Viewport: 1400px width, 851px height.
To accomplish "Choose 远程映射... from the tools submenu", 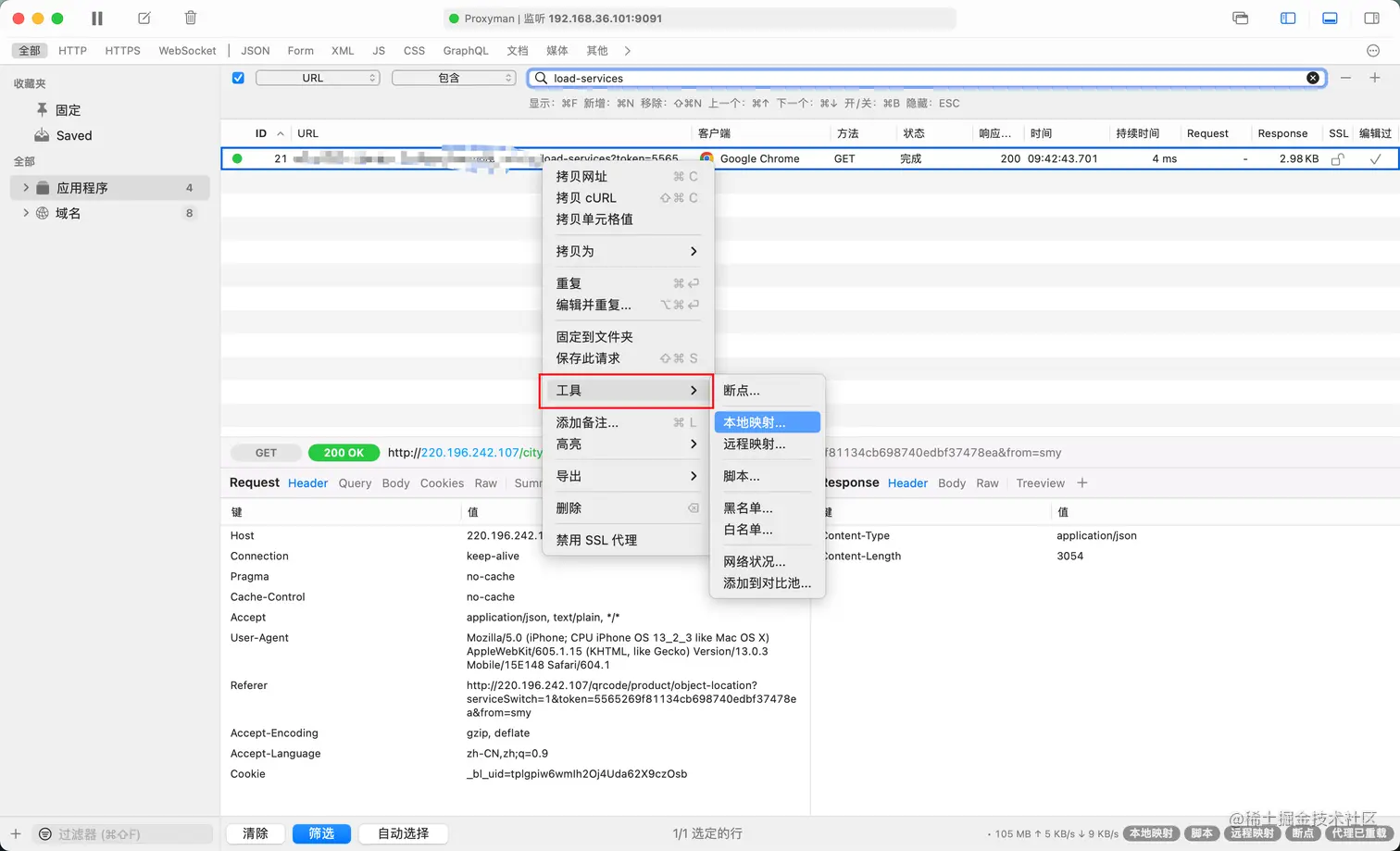I will click(768, 444).
